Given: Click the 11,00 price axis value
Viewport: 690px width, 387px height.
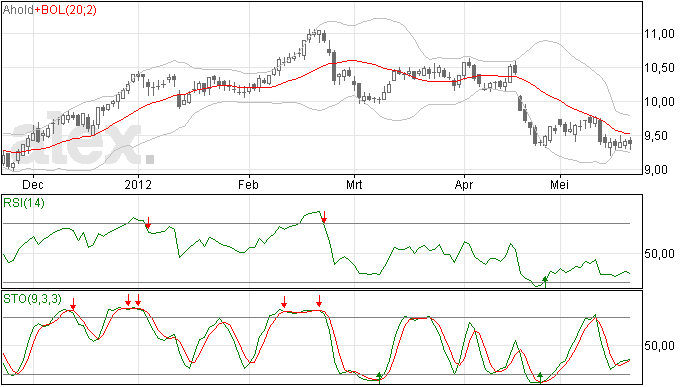Looking at the screenshot, I should (x=659, y=34).
